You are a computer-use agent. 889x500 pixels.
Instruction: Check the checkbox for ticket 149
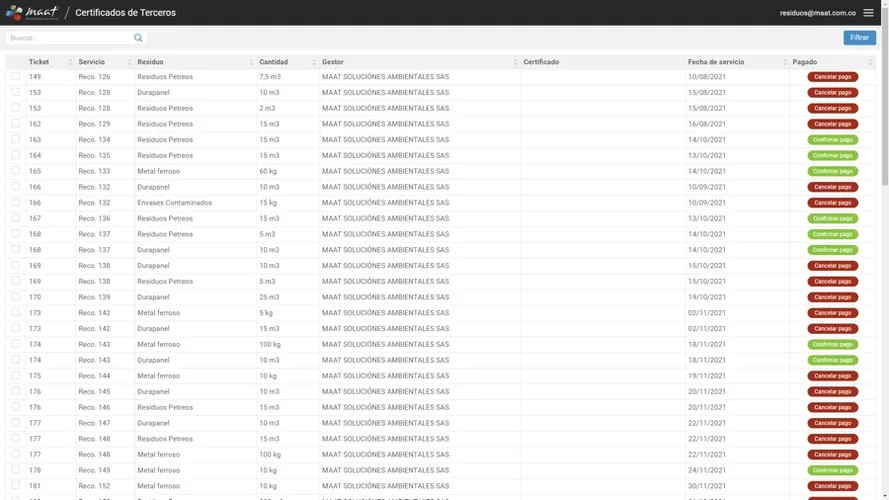[15, 77]
